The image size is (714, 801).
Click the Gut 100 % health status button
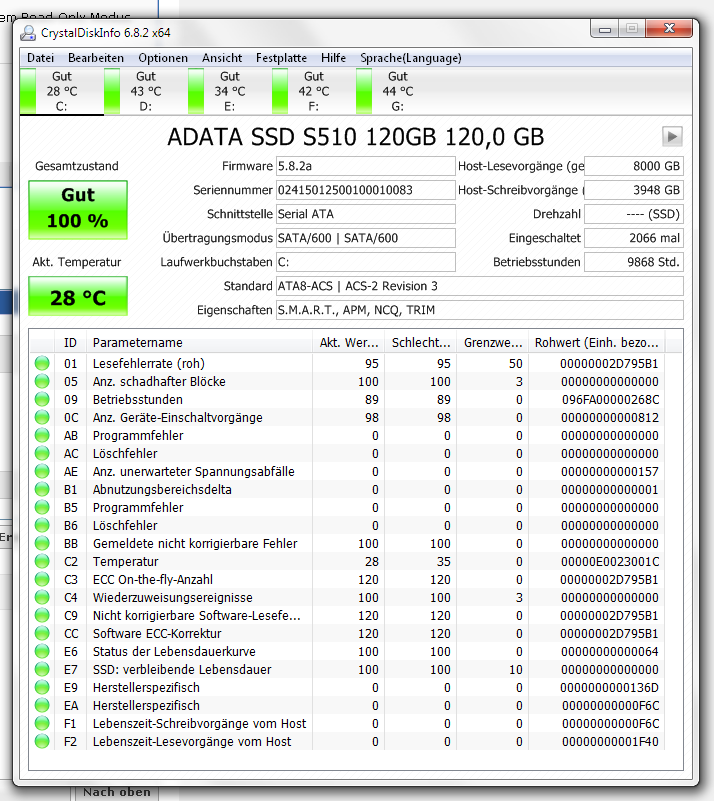coord(78,209)
